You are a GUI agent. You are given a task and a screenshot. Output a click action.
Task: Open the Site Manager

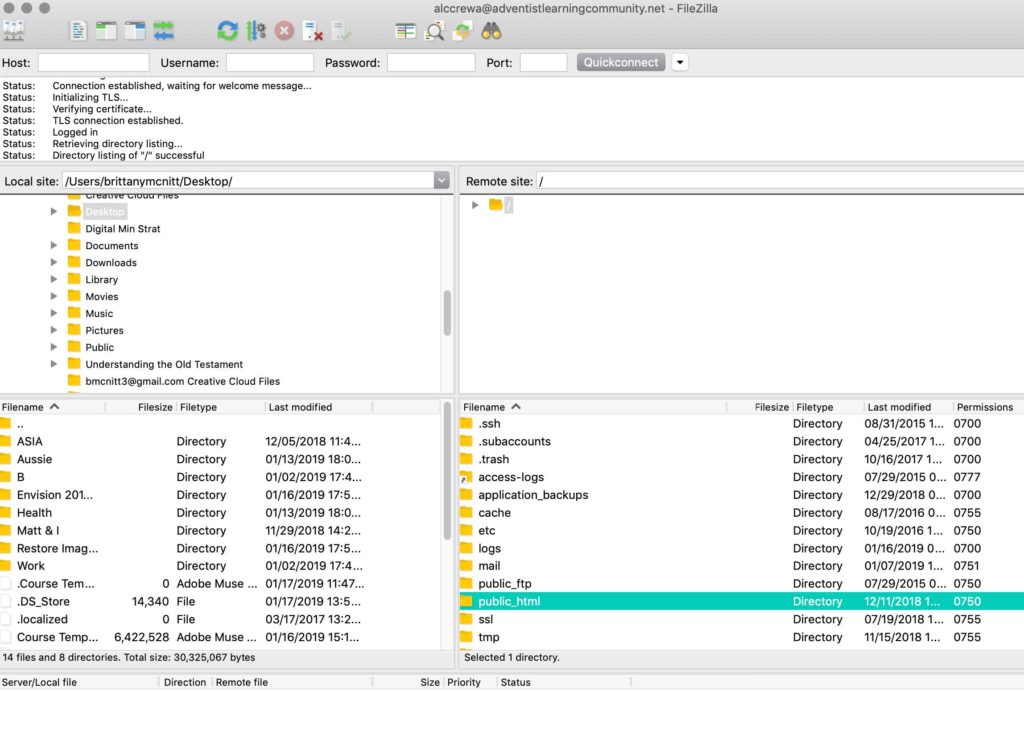pyautogui.click(x=14, y=31)
